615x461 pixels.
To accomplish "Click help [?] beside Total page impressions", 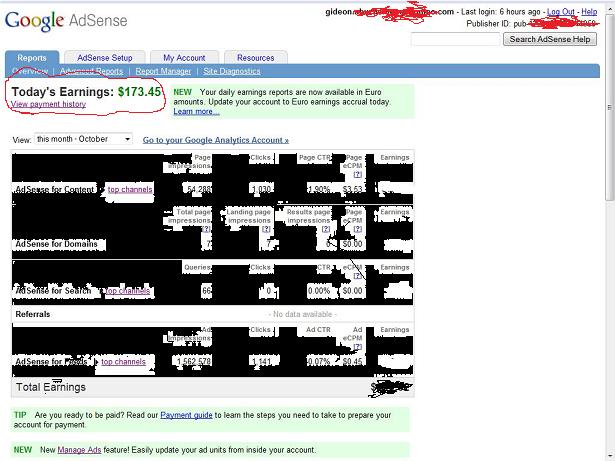I will [x=207, y=229].
